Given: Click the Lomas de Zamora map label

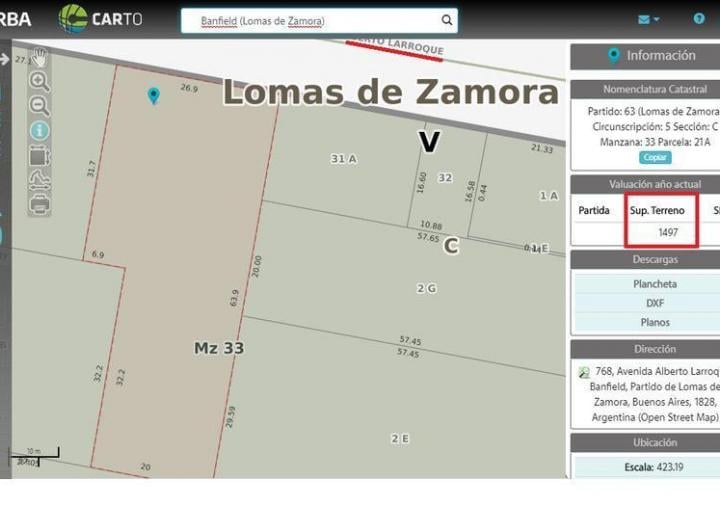Looking at the screenshot, I should (391, 92).
